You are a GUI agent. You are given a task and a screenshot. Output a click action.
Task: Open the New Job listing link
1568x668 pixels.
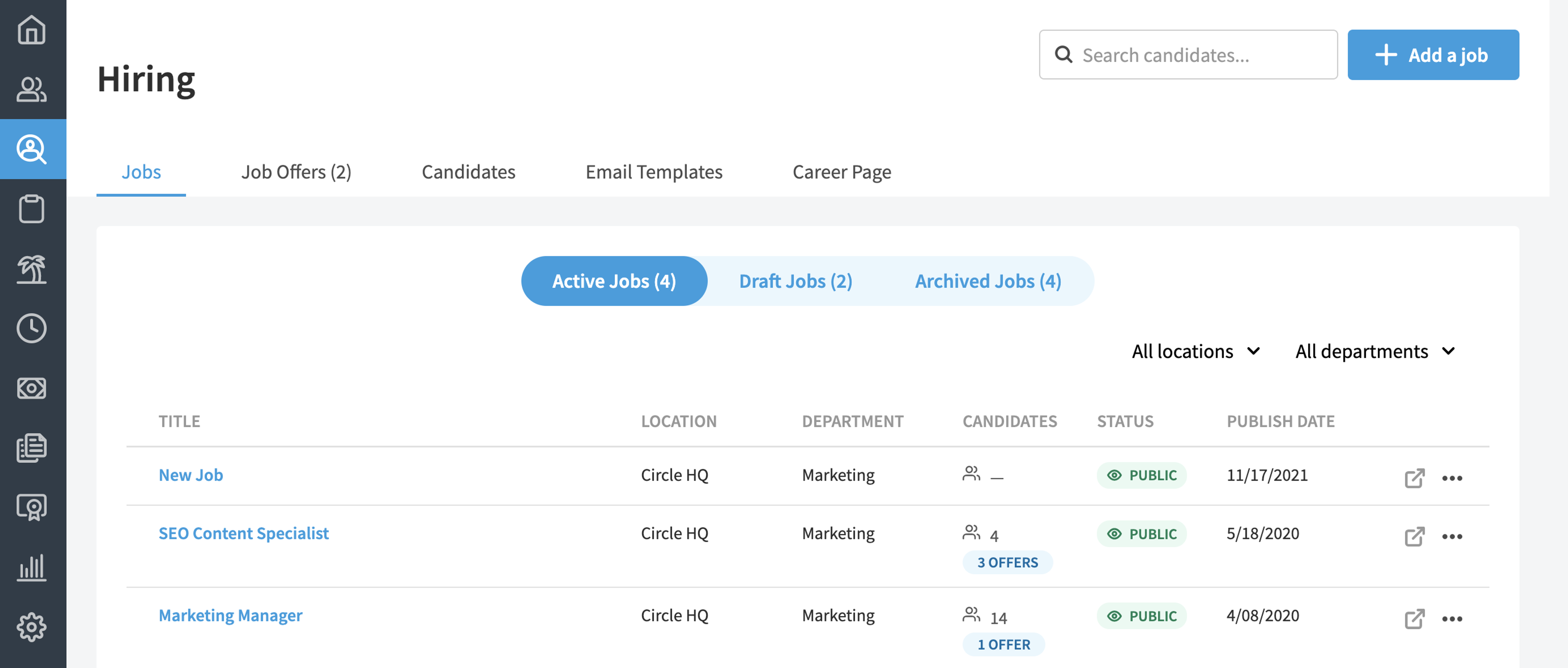click(191, 475)
